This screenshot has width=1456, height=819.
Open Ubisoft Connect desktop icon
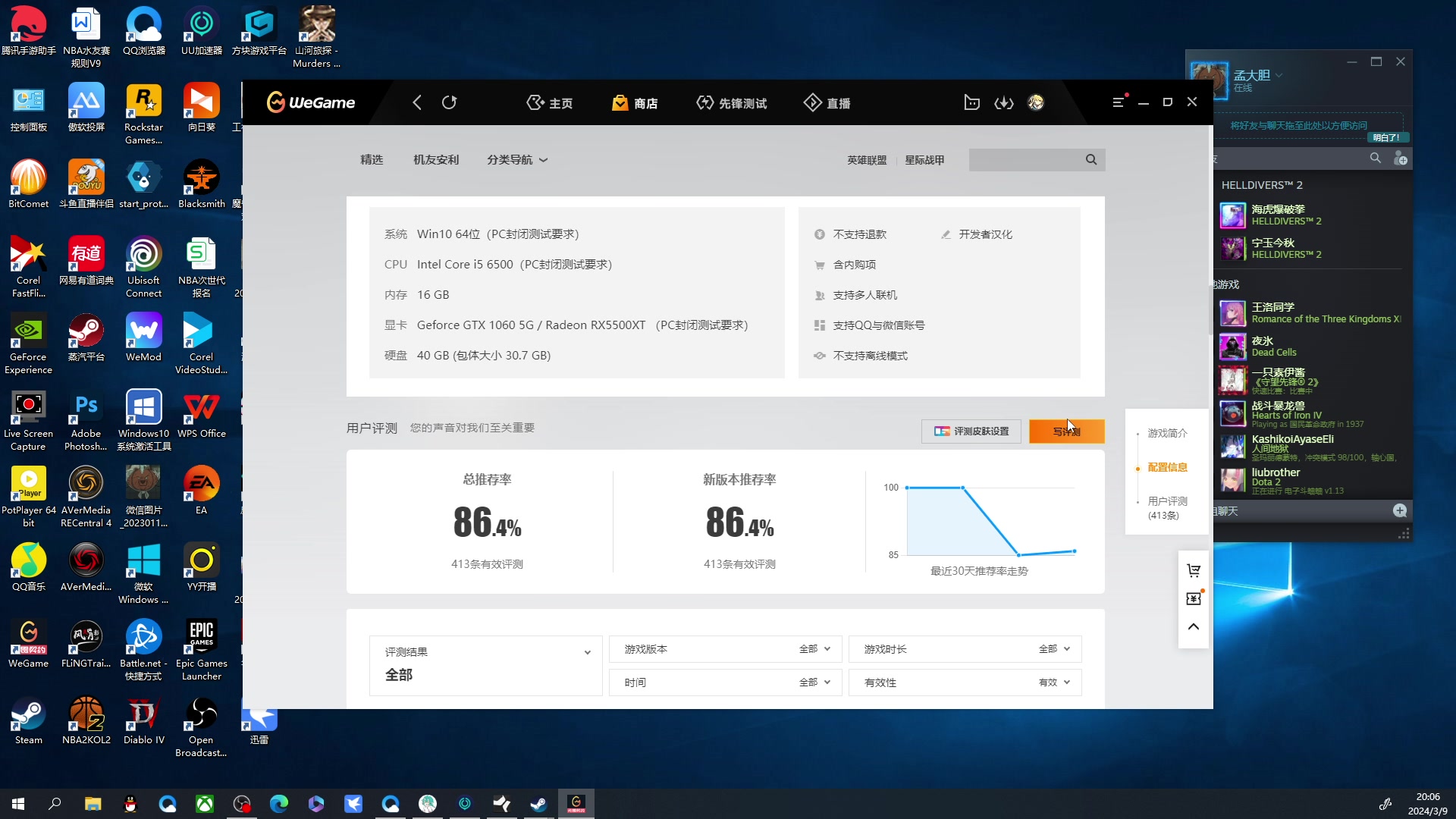tap(143, 267)
